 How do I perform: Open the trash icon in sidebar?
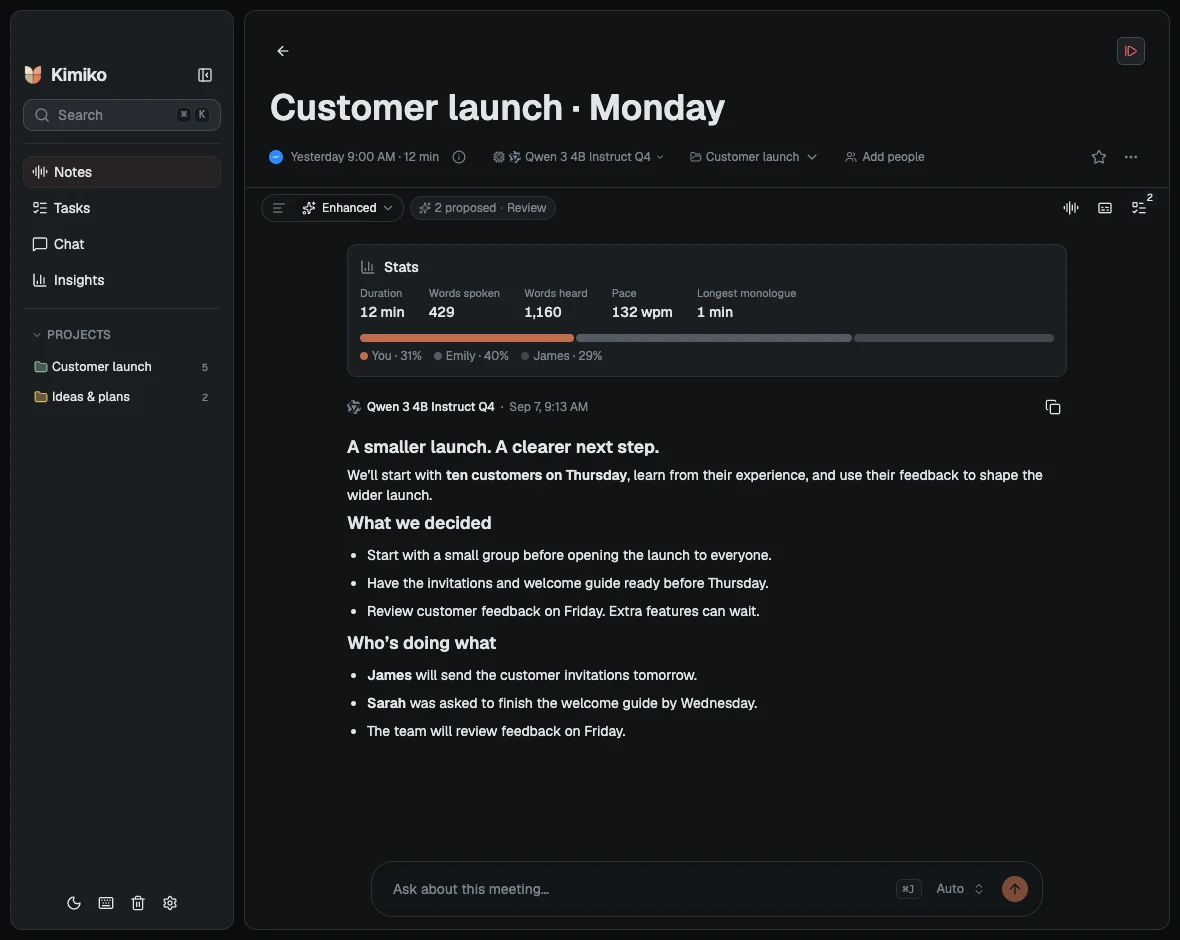tap(138, 902)
